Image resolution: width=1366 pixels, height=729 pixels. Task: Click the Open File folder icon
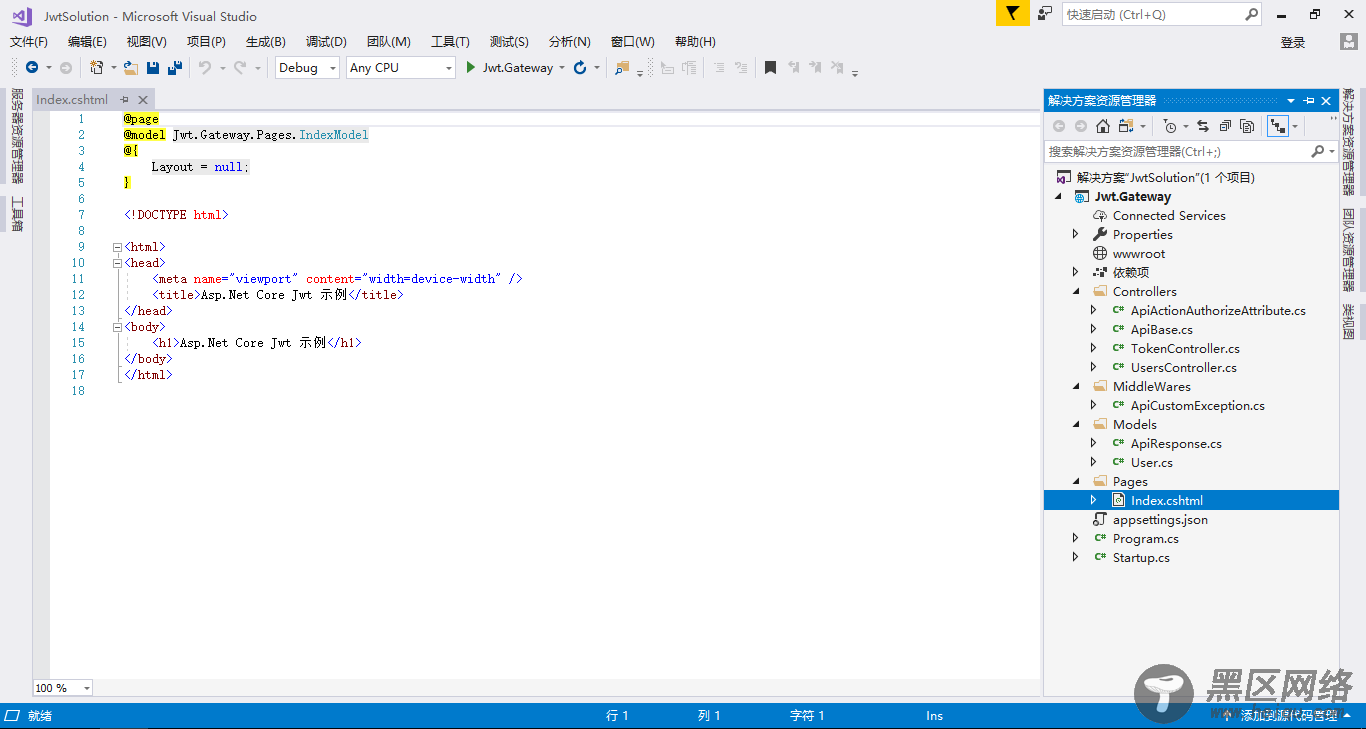coord(131,68)
